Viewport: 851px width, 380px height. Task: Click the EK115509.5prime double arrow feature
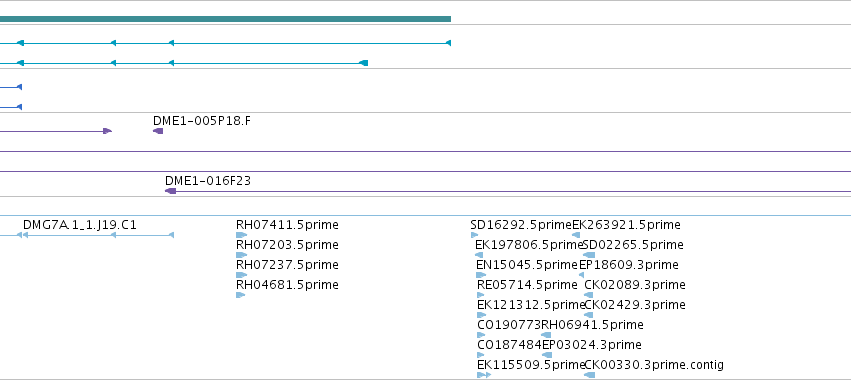(484, 375)
